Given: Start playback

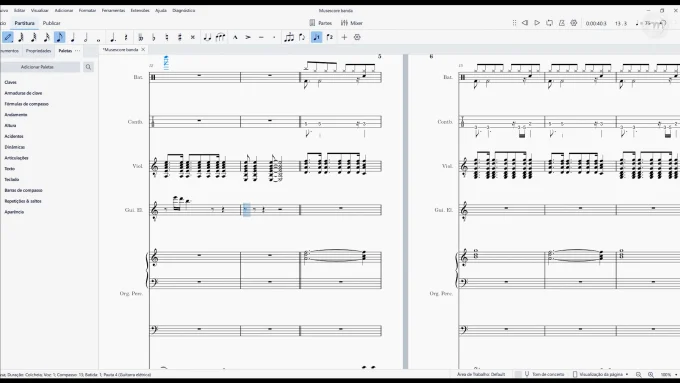Looking at the screenshot, I should (537, 23).
